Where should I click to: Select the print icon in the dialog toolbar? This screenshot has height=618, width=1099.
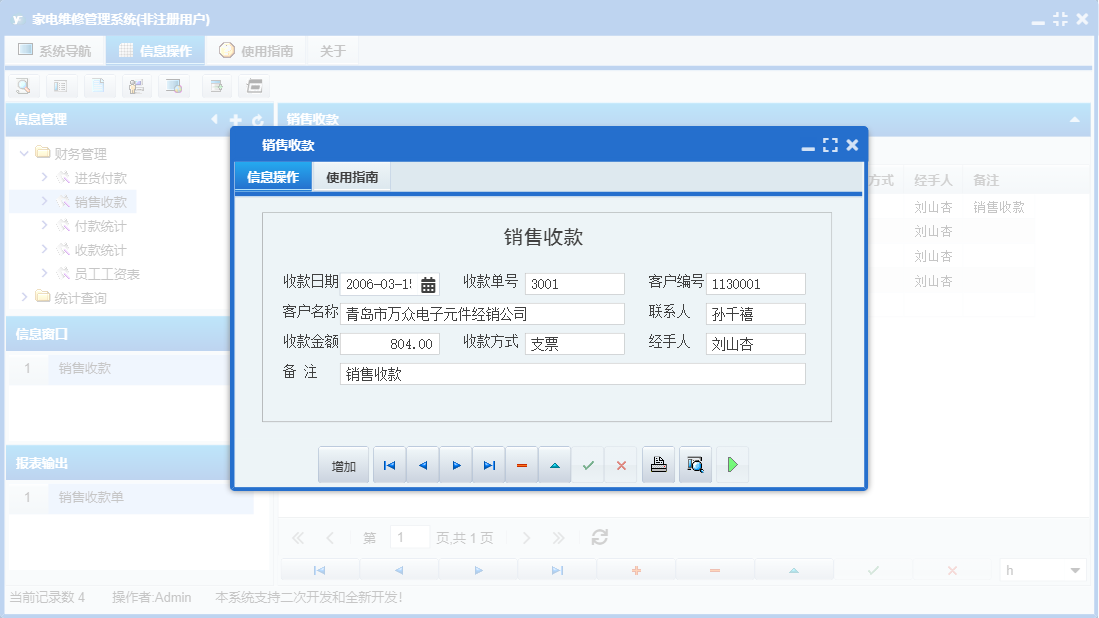coord(658,464)
